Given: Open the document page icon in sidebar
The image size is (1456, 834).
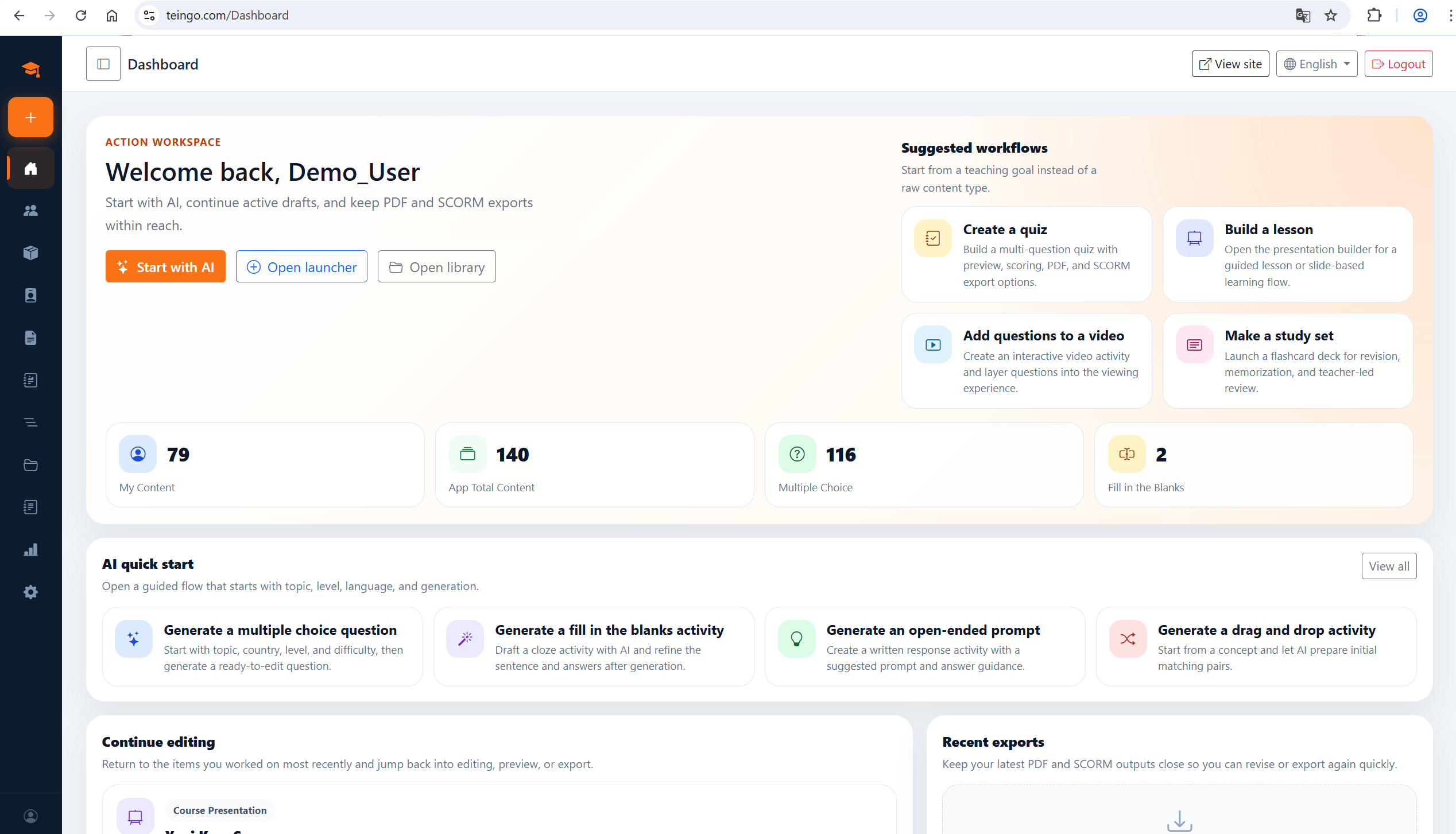Looking at the screenshot, I should coord(30,338).
